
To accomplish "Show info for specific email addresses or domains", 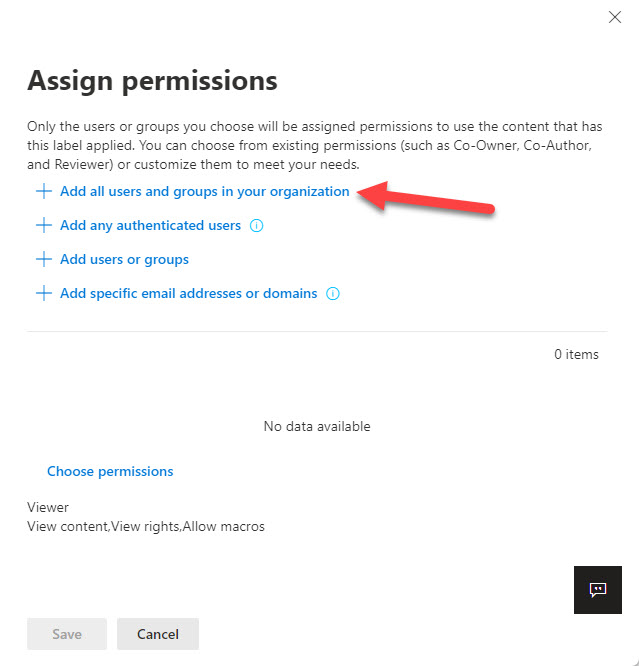I will [333, 294].
